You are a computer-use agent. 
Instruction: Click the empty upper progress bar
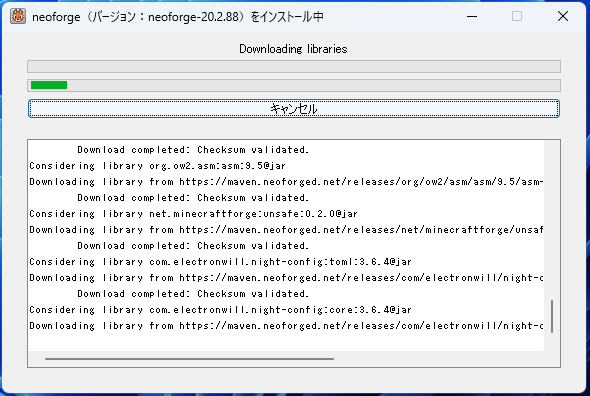pyautogui.click(x=294, y=66)
